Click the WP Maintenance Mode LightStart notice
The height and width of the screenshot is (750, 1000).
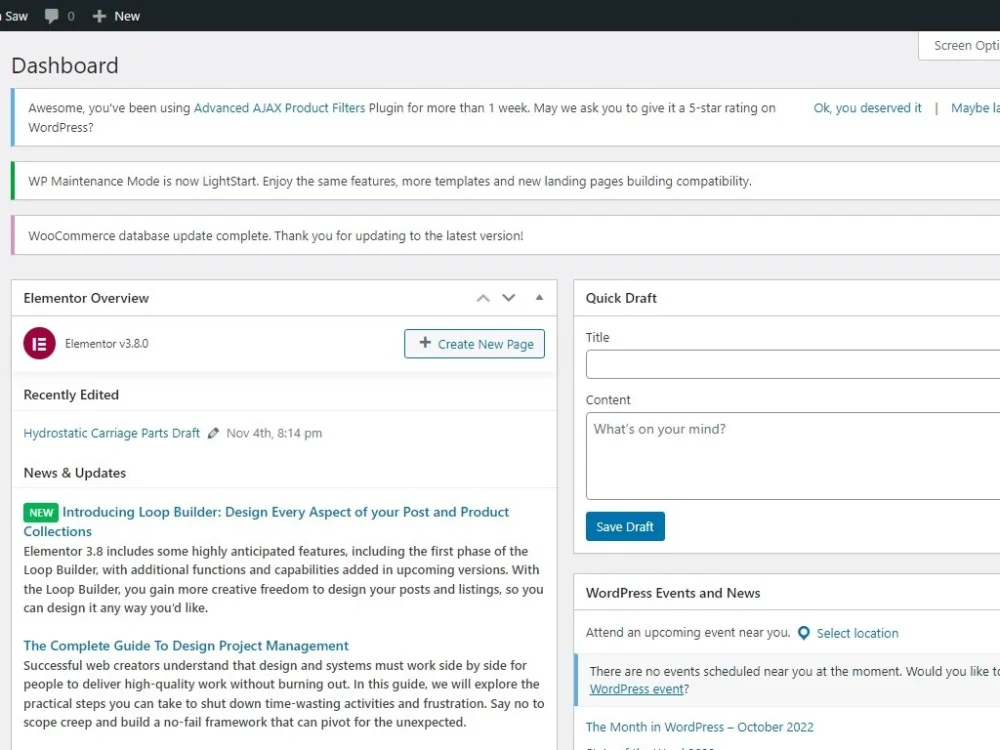point(390,181)
